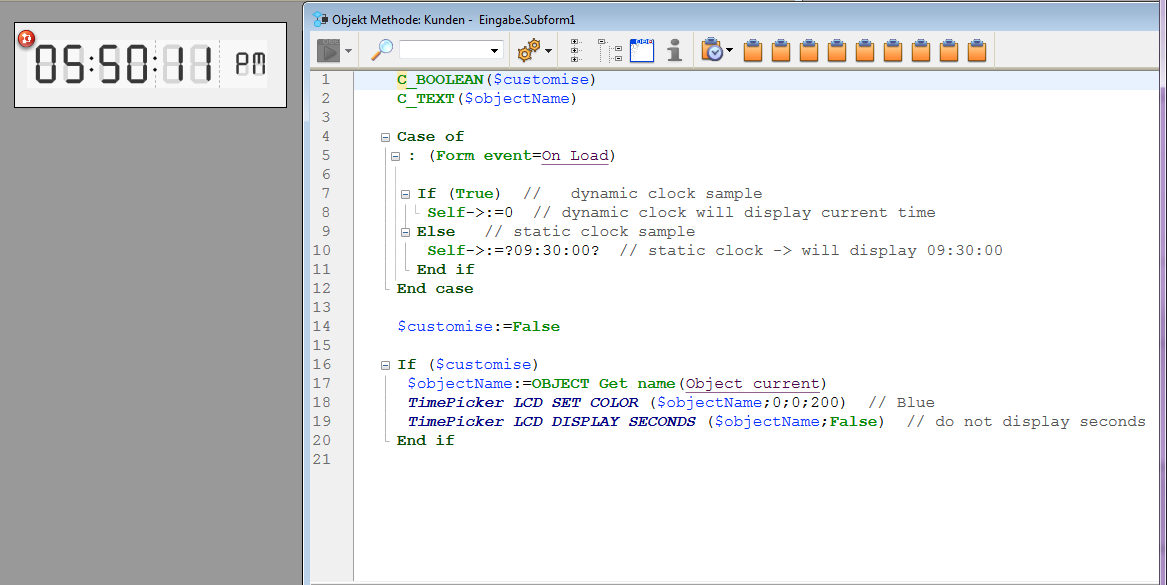Click the expand all blocks icon

(x=577, y=50)
